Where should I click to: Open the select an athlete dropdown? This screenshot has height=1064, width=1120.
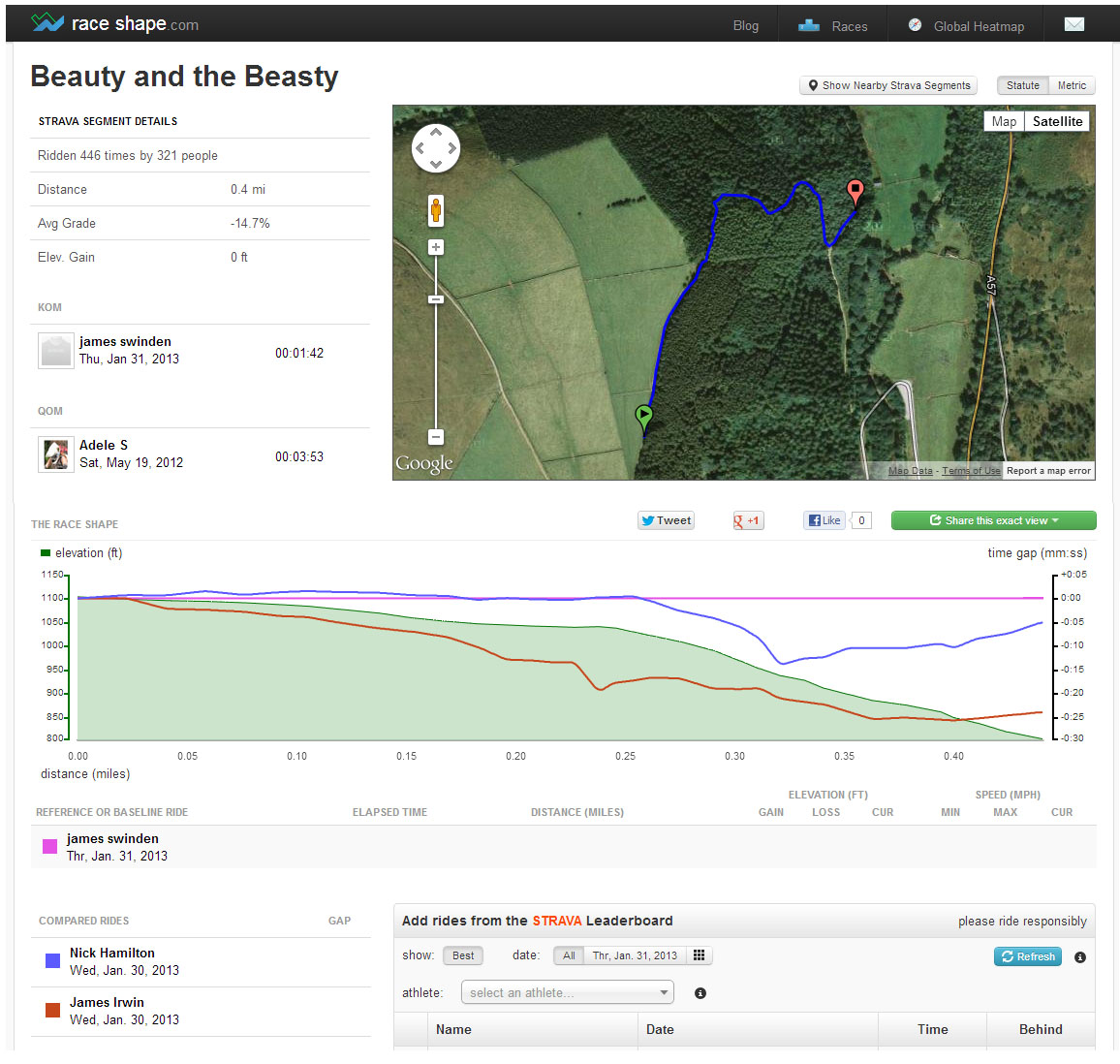(x=567, y=992)
